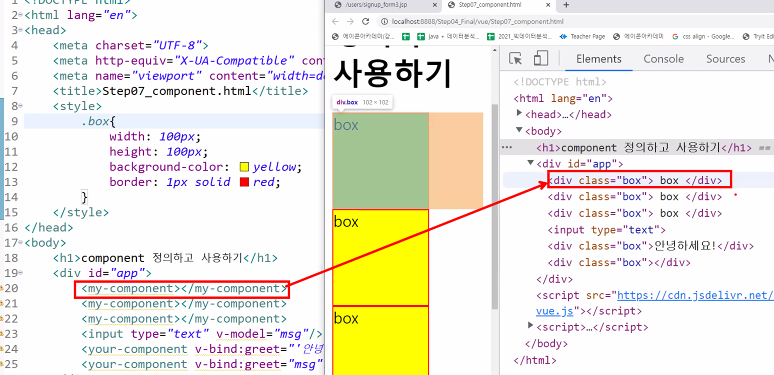Viewport: 774px width, 375px height.
Task: Collapse the body node in DOM tree
Action: [x=519, y=130]
